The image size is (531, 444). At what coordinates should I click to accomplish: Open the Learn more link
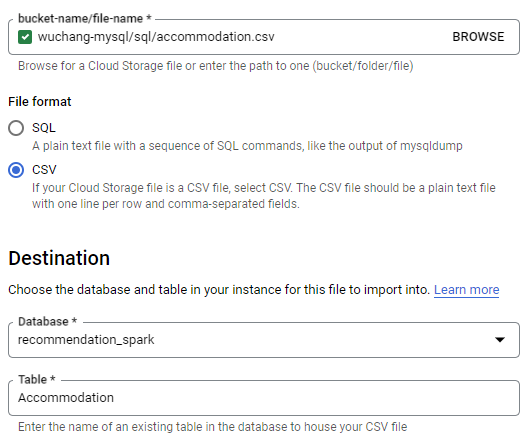coord(466,290)
